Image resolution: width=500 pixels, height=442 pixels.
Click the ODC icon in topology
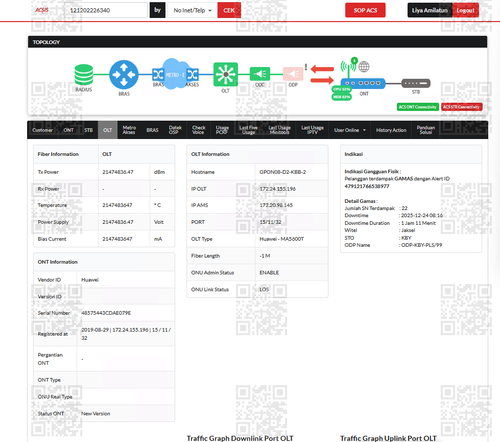(x=260, y=74)
